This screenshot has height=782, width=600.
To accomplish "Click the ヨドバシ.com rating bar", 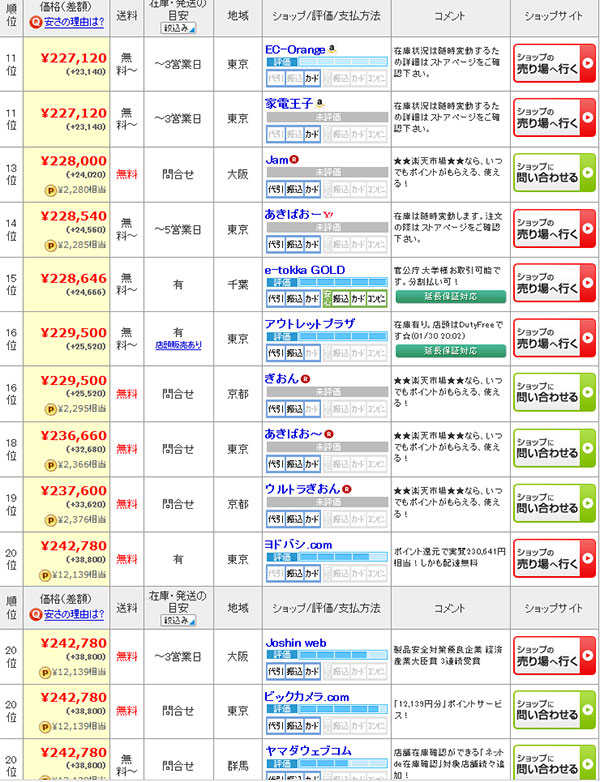I will pos(327,557).
